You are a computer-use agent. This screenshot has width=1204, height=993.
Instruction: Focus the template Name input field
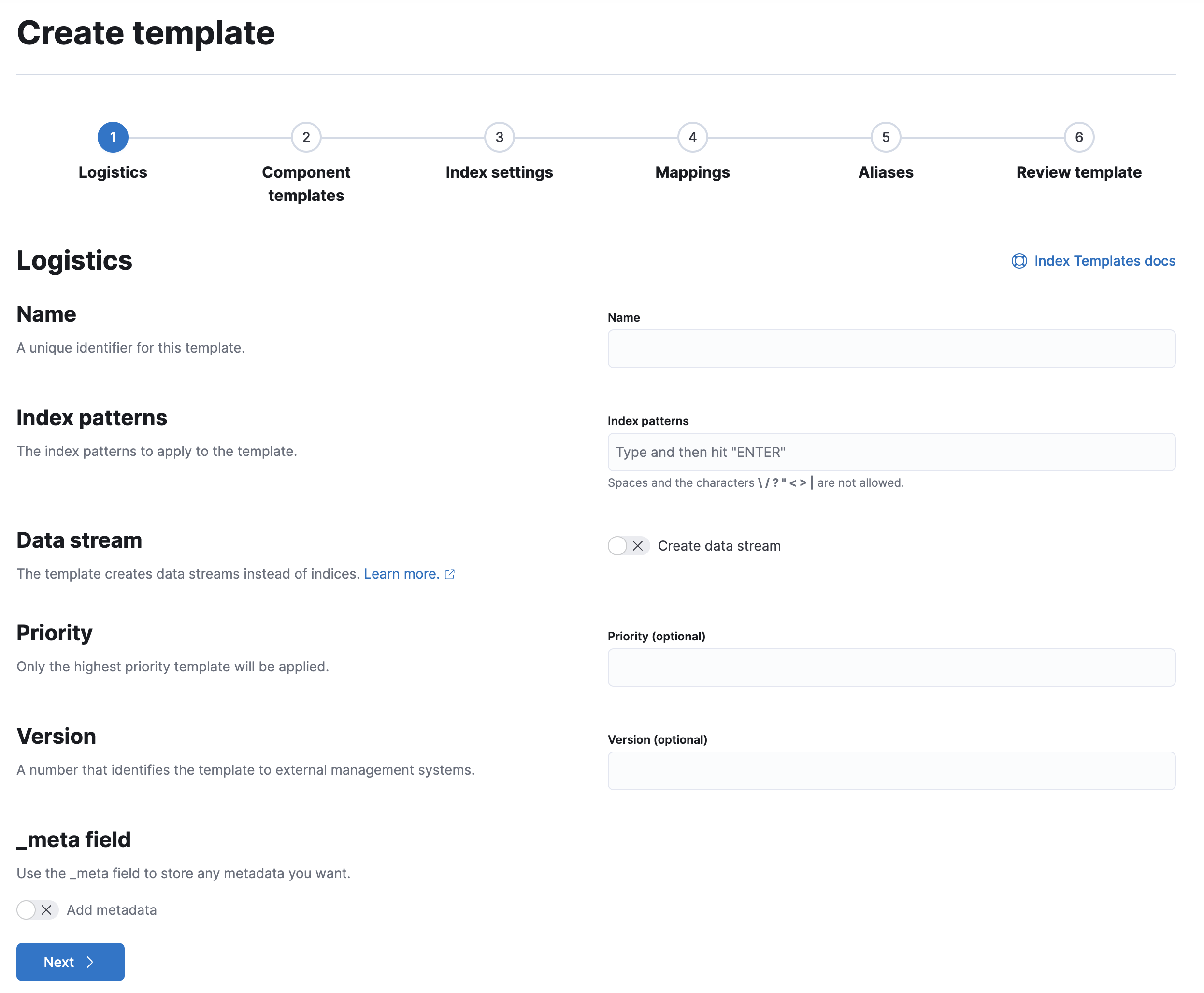click(x=891, y=348)
